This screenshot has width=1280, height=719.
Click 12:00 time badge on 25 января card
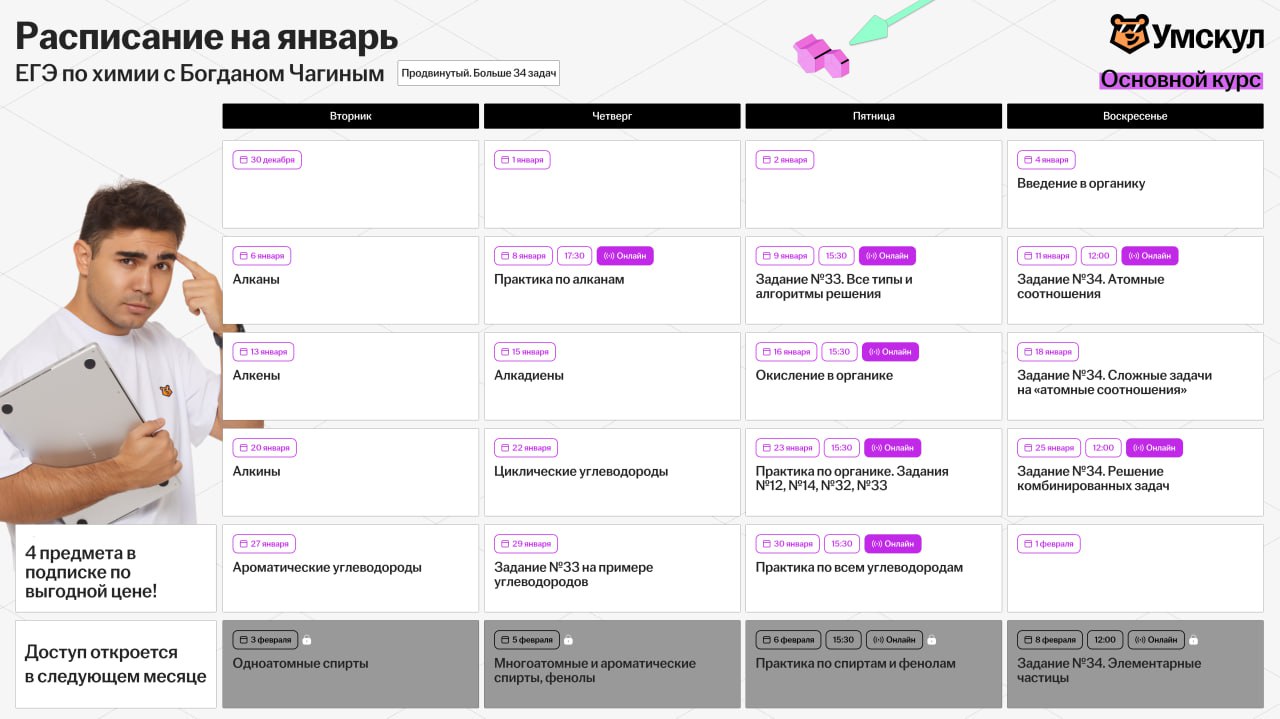point(1102,448)
